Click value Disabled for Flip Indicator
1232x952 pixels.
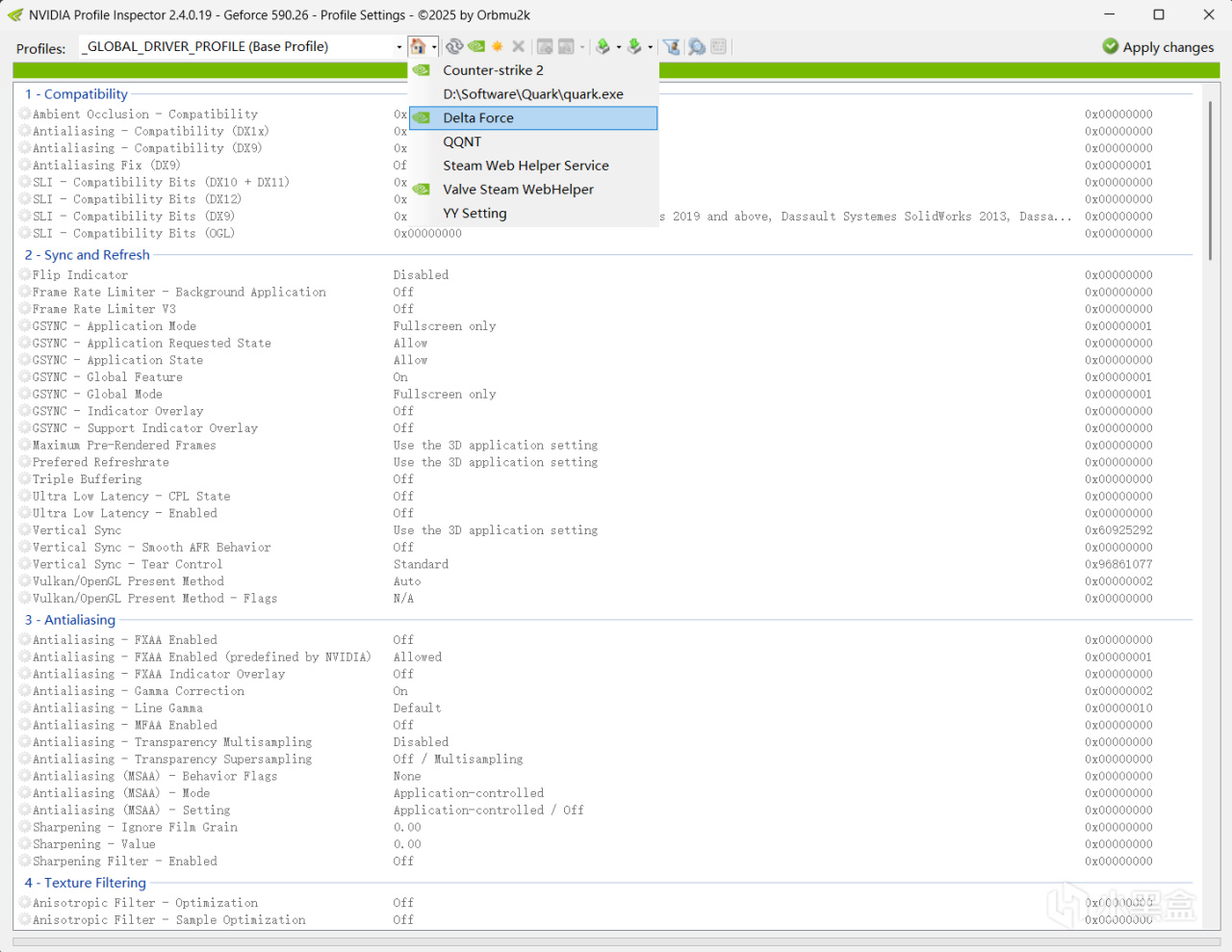point(421,275)
